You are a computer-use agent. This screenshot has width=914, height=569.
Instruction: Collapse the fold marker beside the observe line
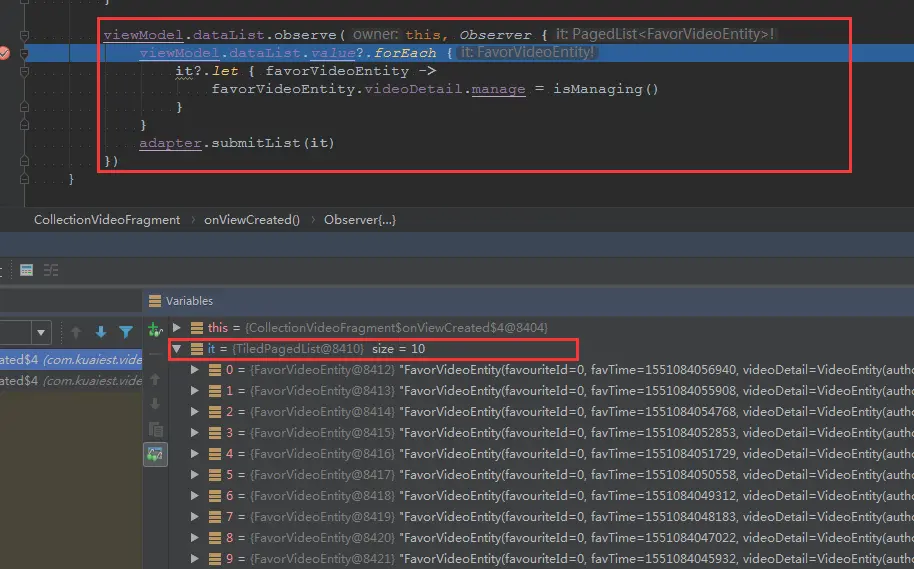coord(24,36)
